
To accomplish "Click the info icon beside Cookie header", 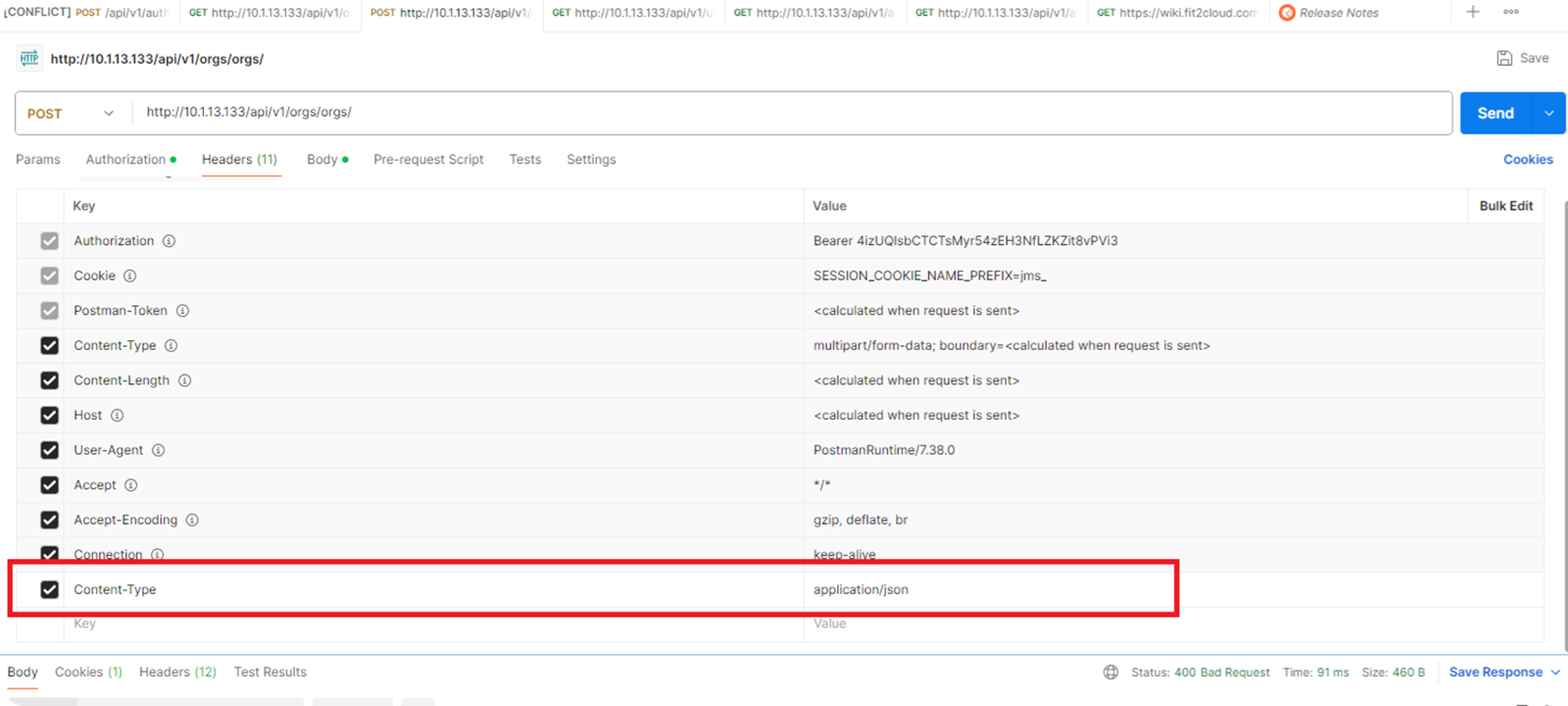I will [x=129, y=277].
